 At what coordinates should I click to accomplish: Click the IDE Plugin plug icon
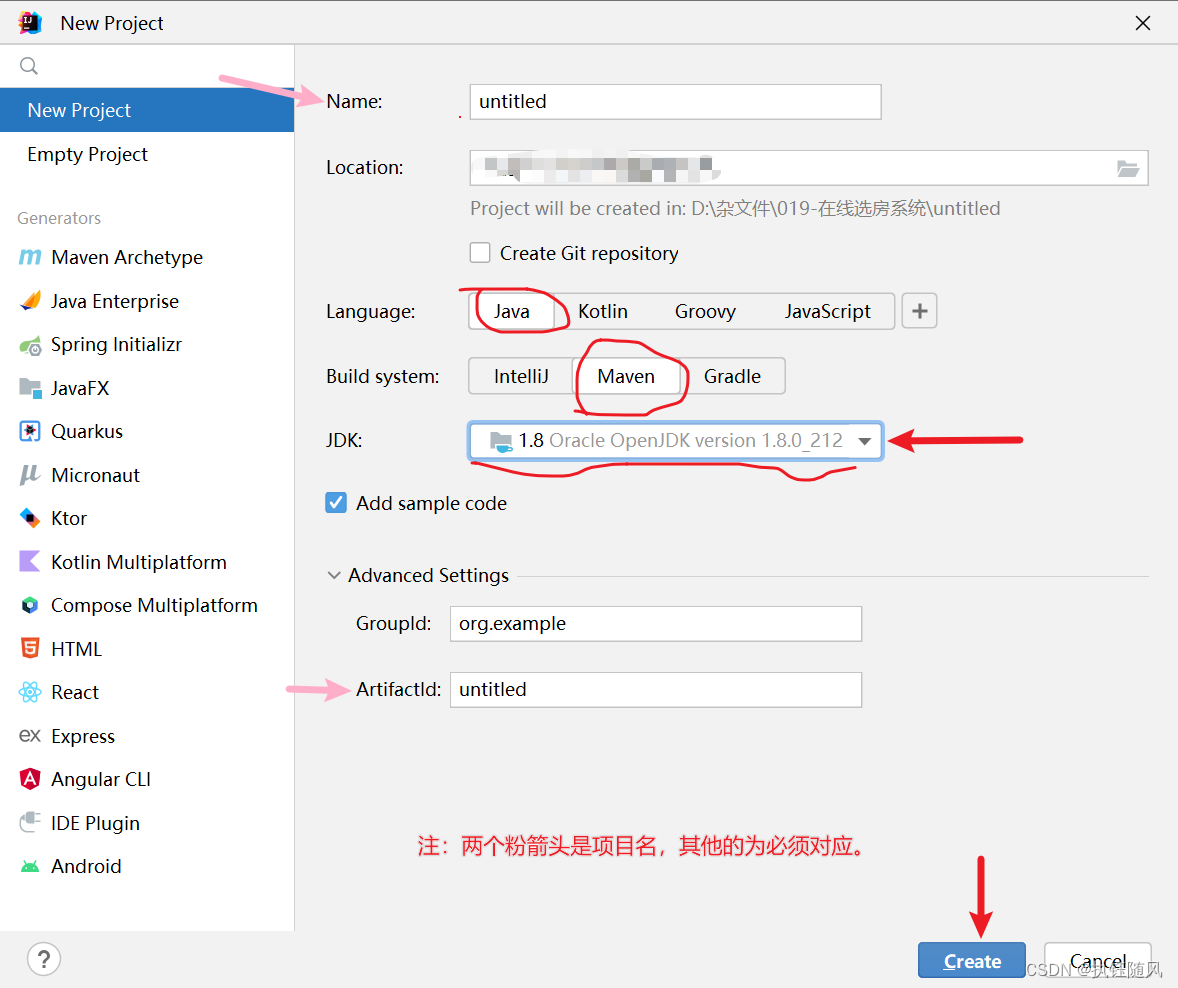(30, 823)
